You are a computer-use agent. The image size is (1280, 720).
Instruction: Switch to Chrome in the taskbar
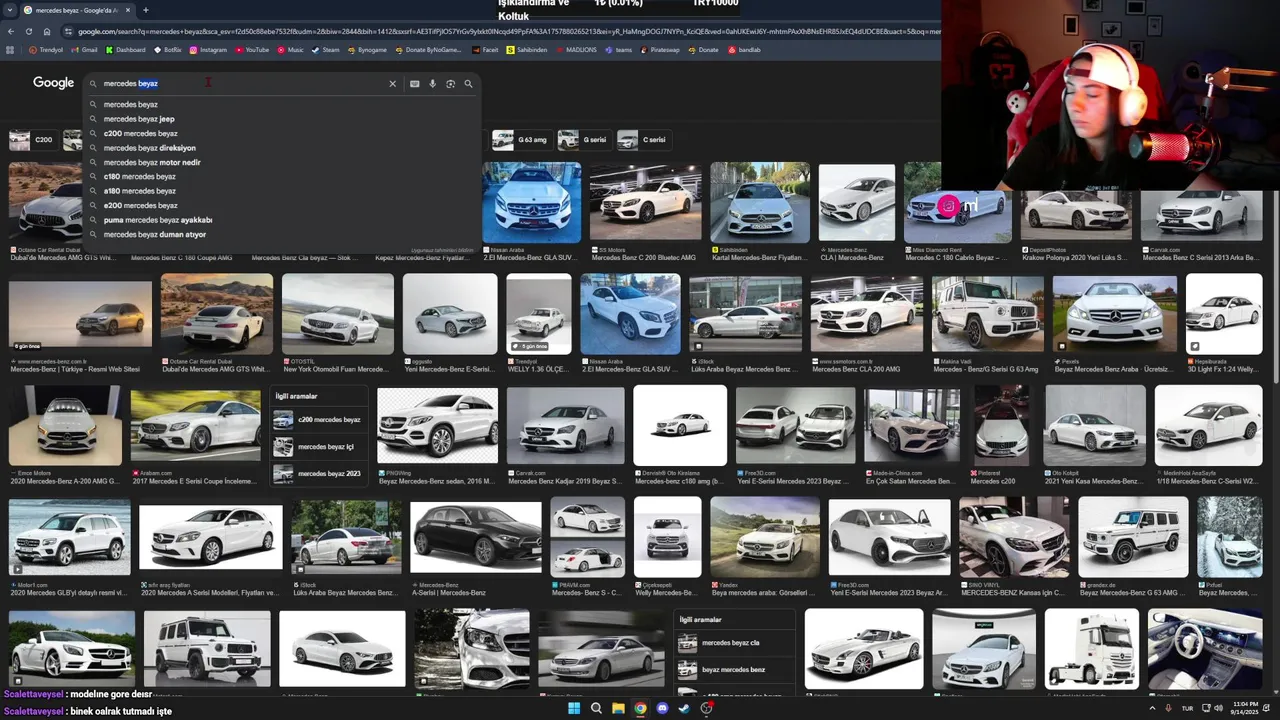pyautogui.click(x=640, y=709)
